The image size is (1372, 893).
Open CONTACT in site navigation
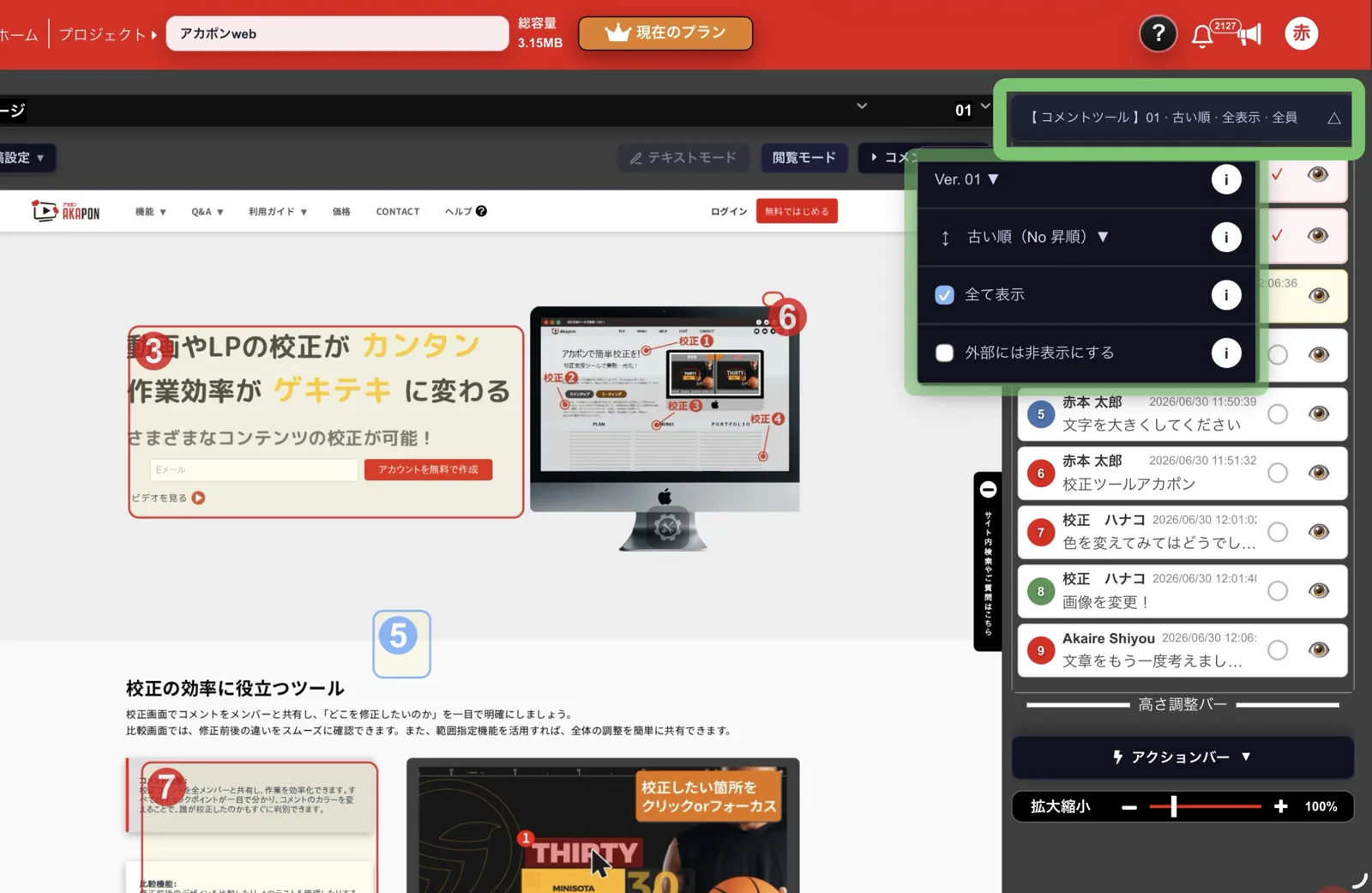pos(398,211)
